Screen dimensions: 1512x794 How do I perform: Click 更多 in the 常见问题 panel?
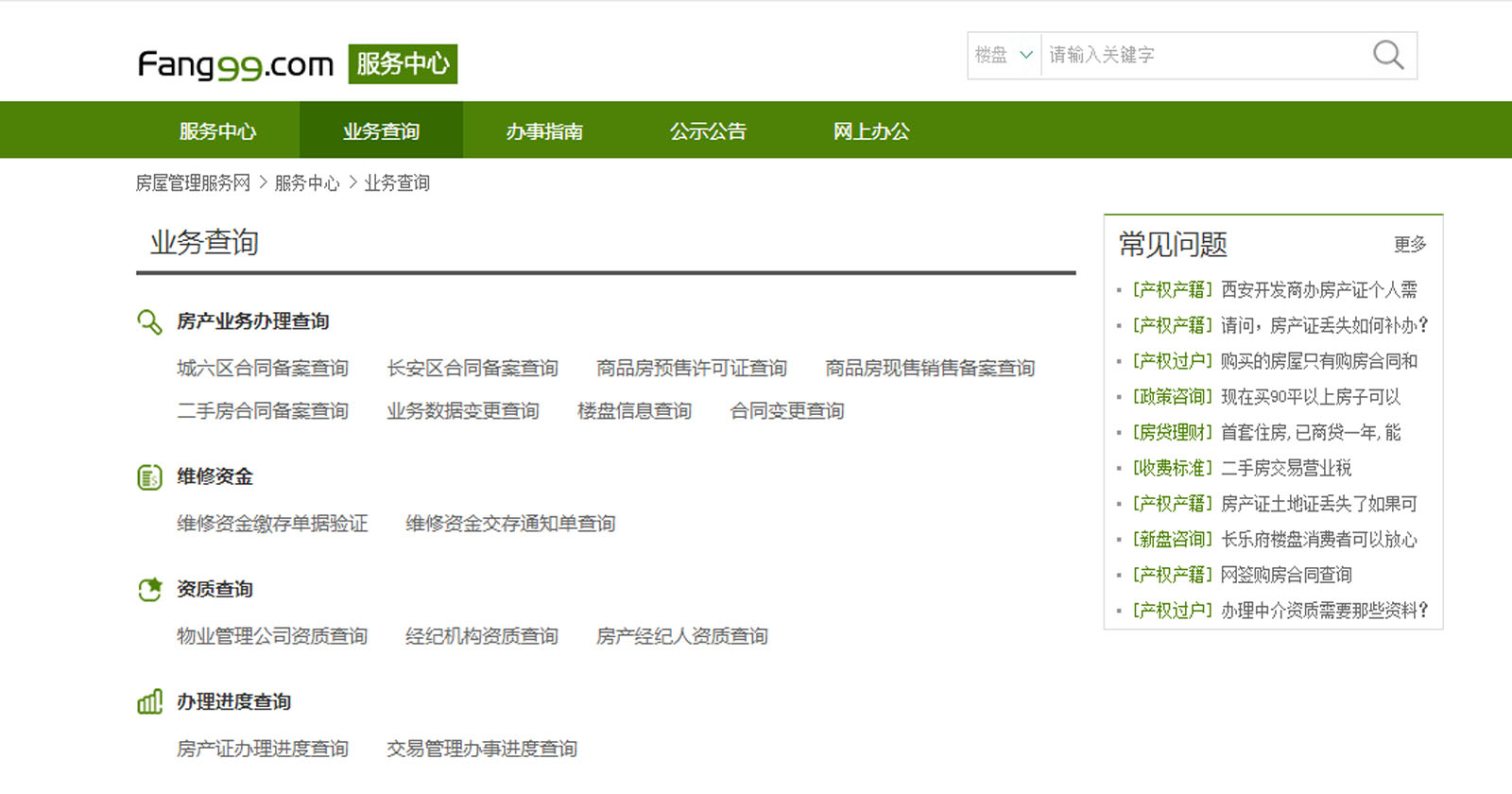pos(1409,245)
